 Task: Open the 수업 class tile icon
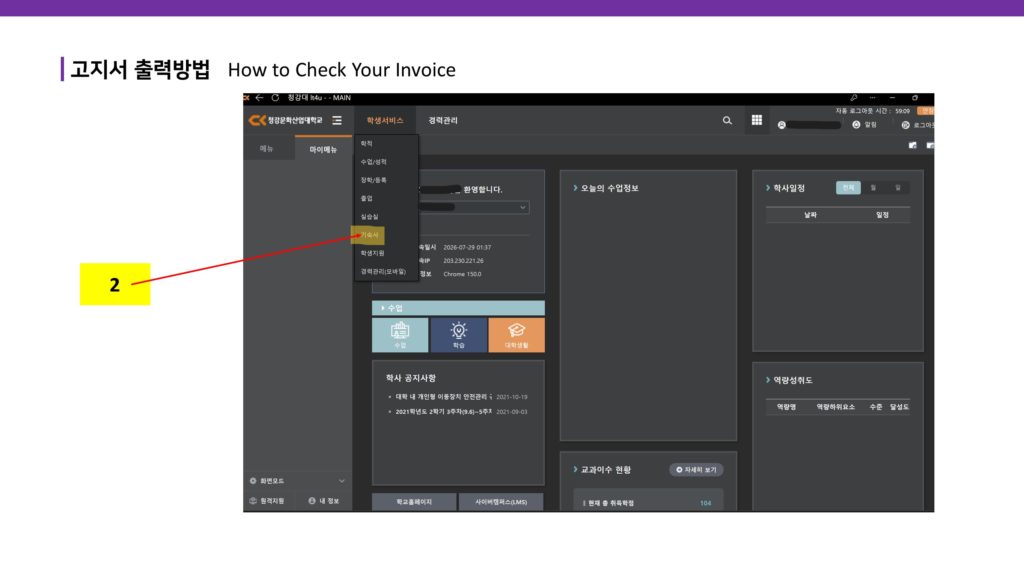[x=400, y=335]
